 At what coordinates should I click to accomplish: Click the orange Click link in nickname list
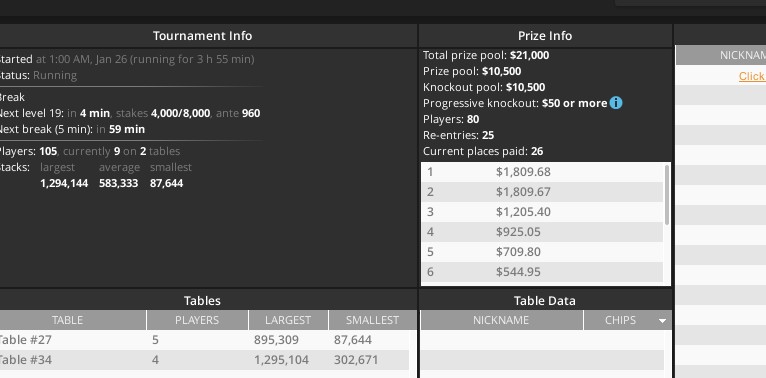[752, 76]
